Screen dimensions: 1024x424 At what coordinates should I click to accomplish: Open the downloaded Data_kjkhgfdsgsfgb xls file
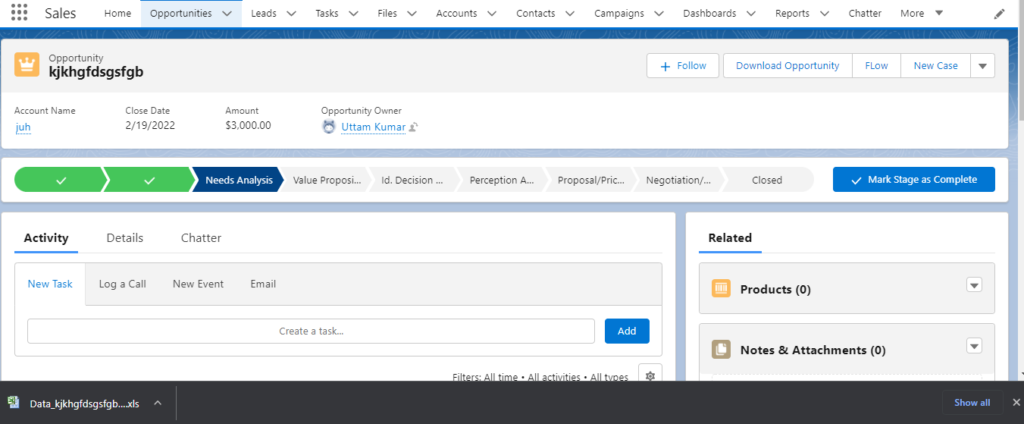[x=84, y=403]
